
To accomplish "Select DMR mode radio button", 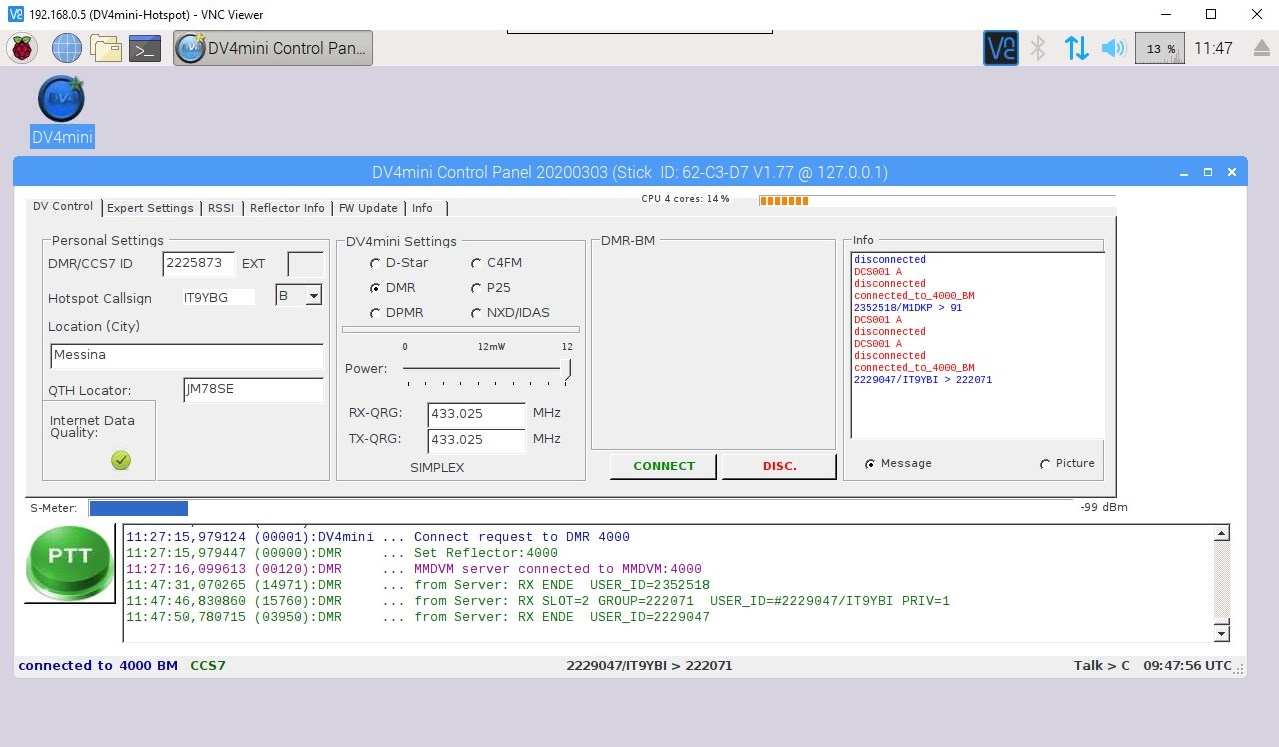I will click(375, 288).
